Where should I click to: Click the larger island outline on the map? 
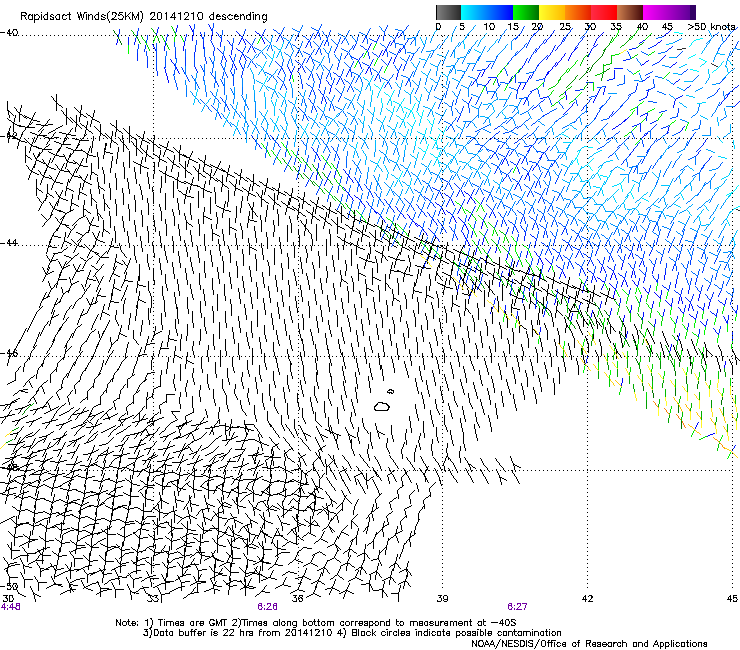382,406
